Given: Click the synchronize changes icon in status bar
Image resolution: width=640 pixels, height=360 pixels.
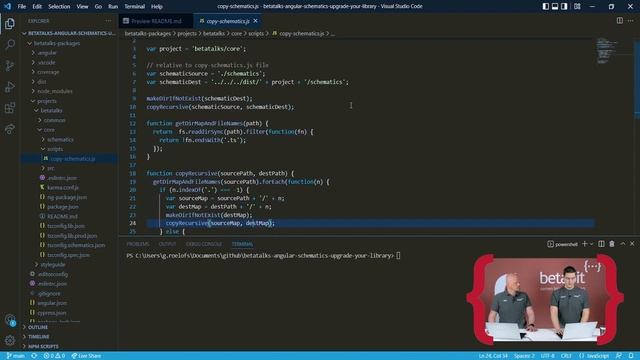Looking at the screenshot, I should (x=34, y=356).
